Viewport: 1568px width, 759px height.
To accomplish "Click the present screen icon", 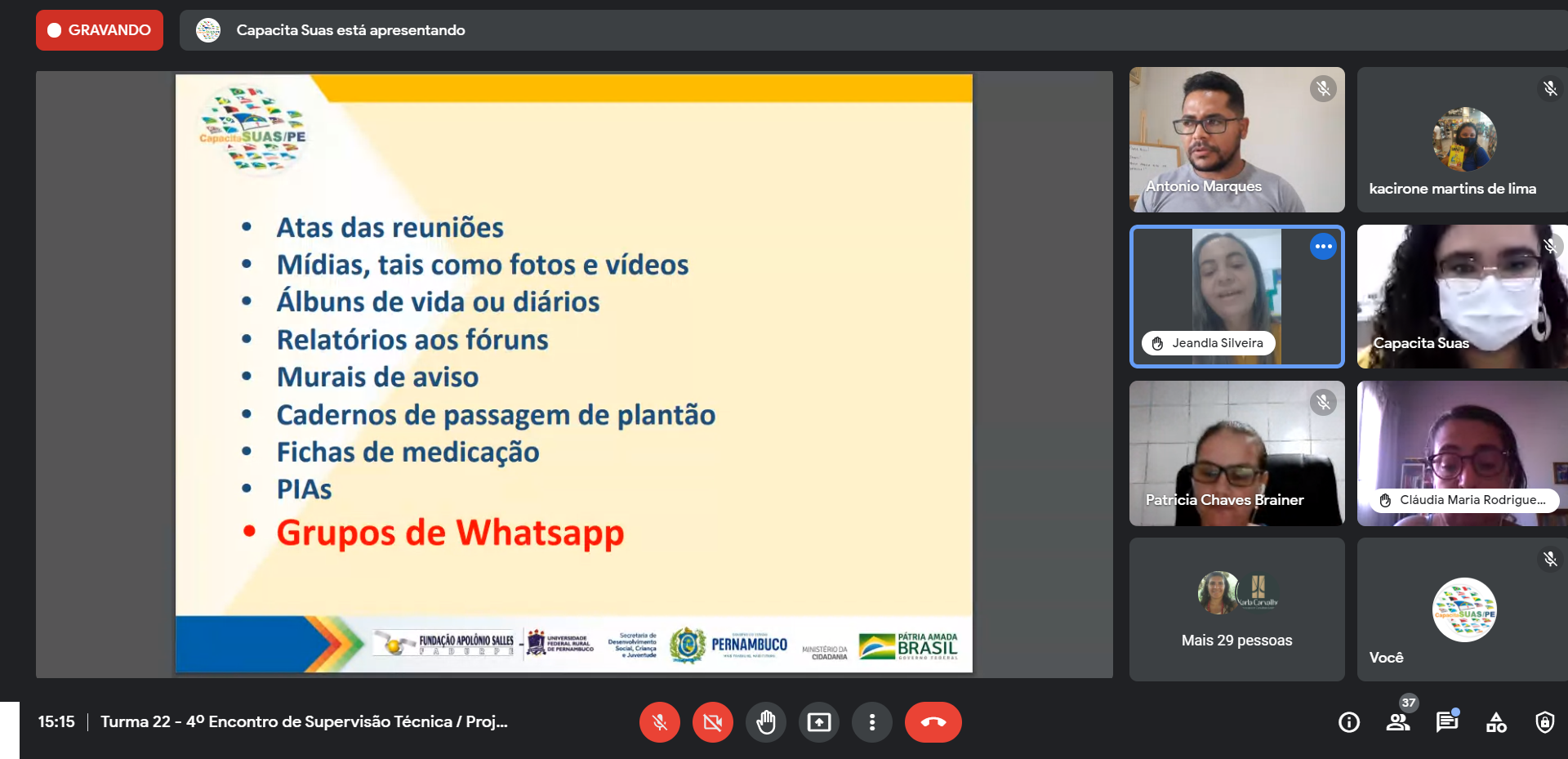I will click(818, 722).
